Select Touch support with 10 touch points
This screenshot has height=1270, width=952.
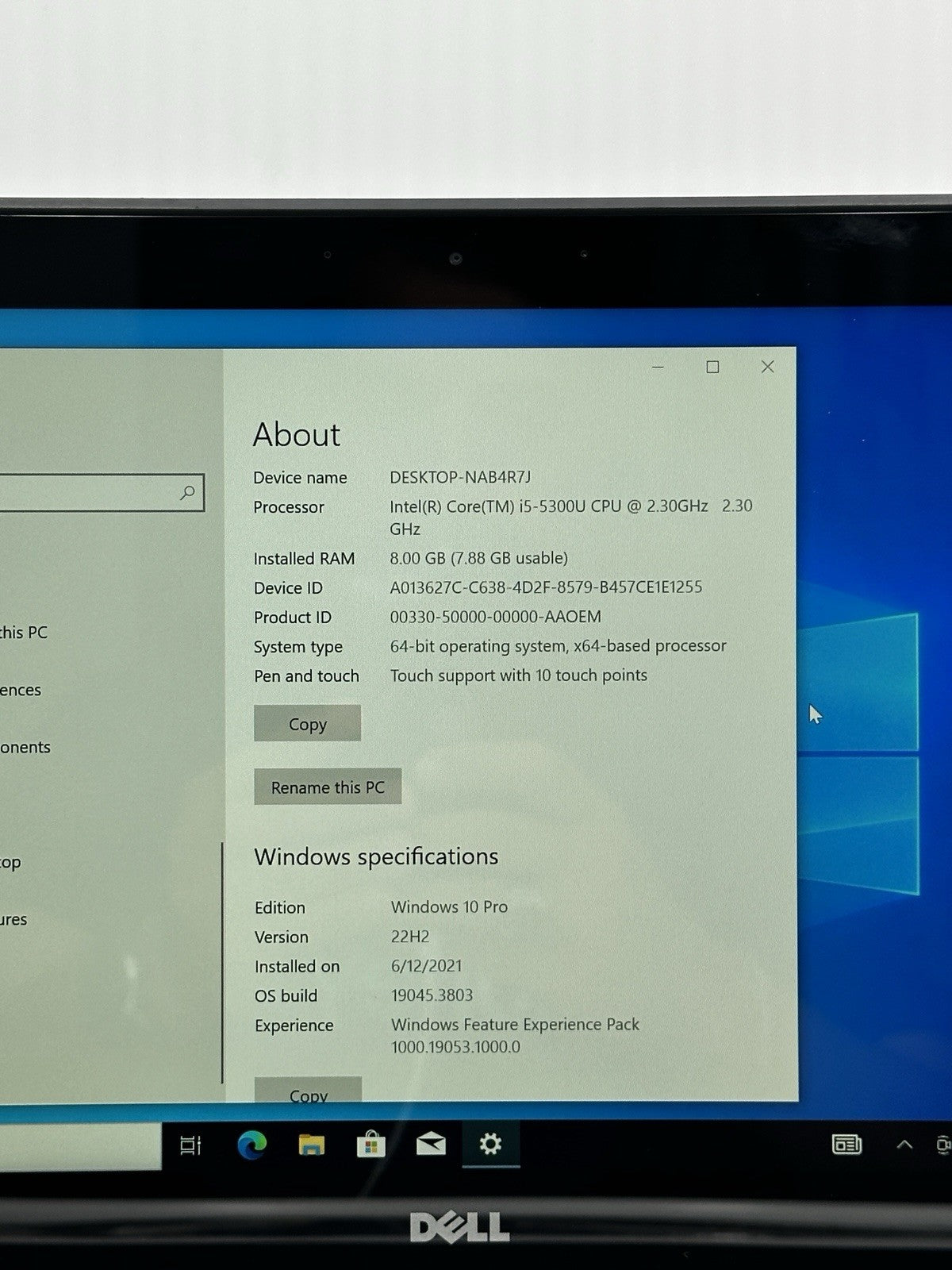(x=518, y=675)
